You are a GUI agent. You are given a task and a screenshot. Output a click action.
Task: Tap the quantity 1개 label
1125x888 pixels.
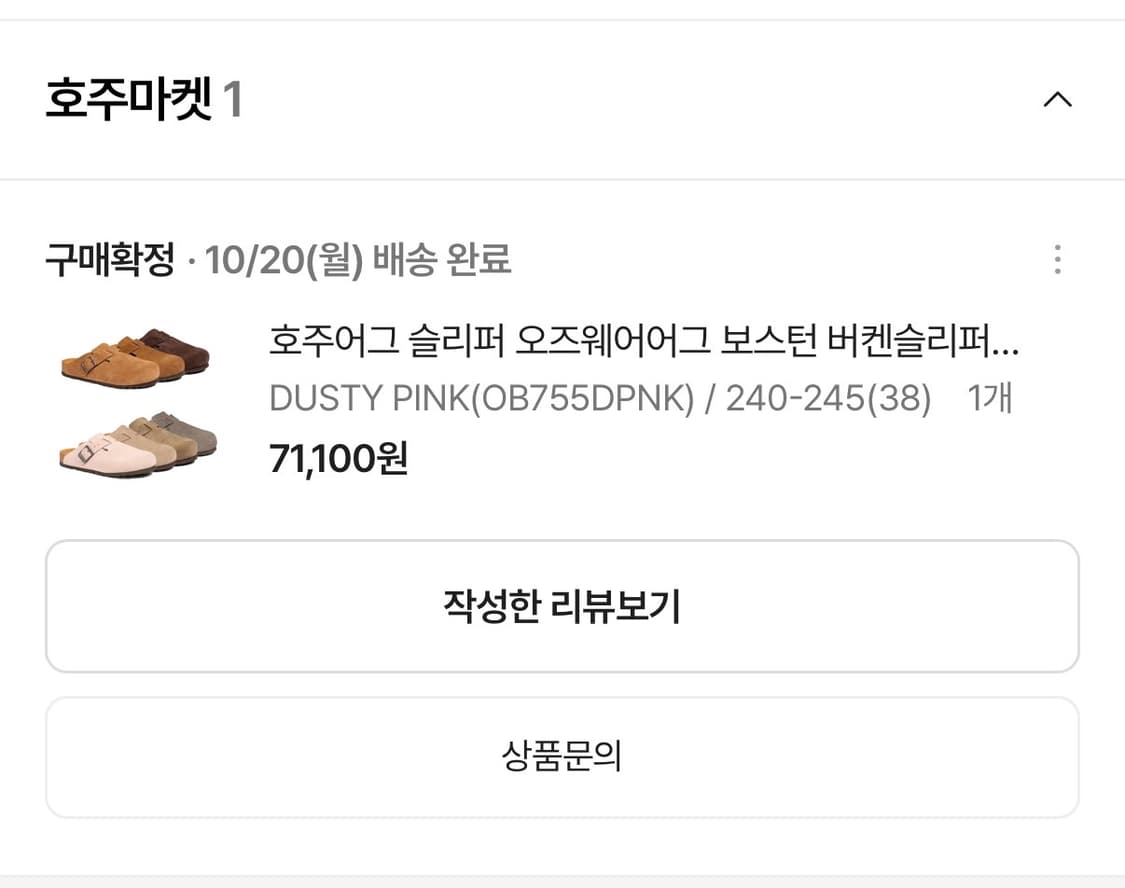(991, 398)
